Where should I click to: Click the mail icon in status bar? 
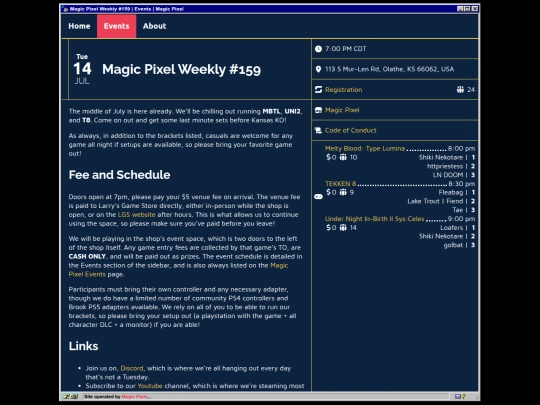(x=458, y=396)
